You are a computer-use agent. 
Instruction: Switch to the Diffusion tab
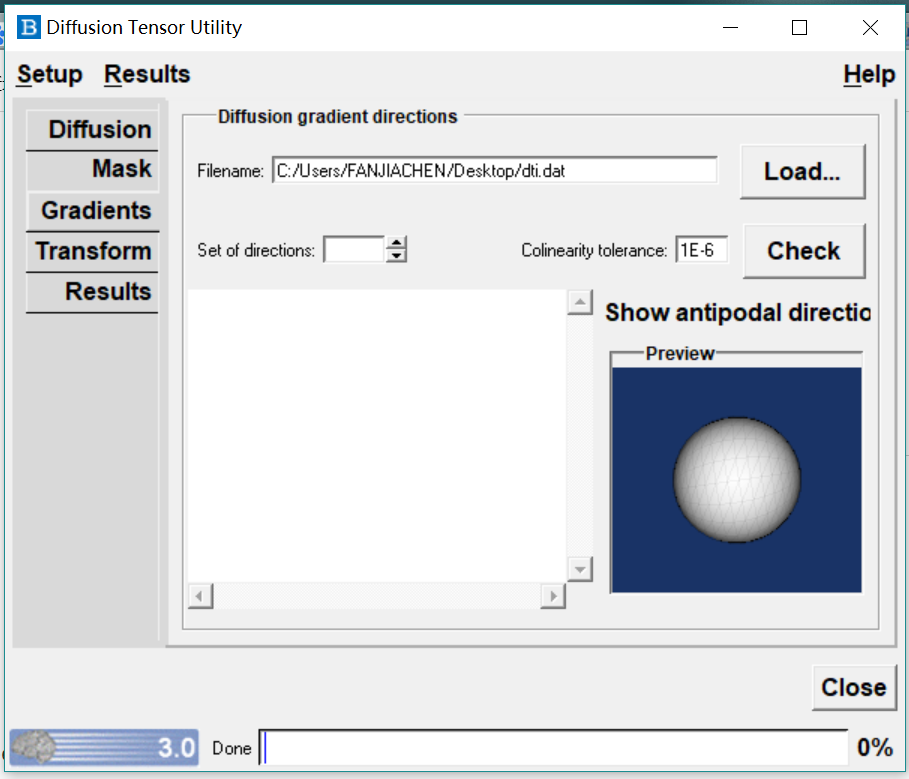(x=99, y=130)
